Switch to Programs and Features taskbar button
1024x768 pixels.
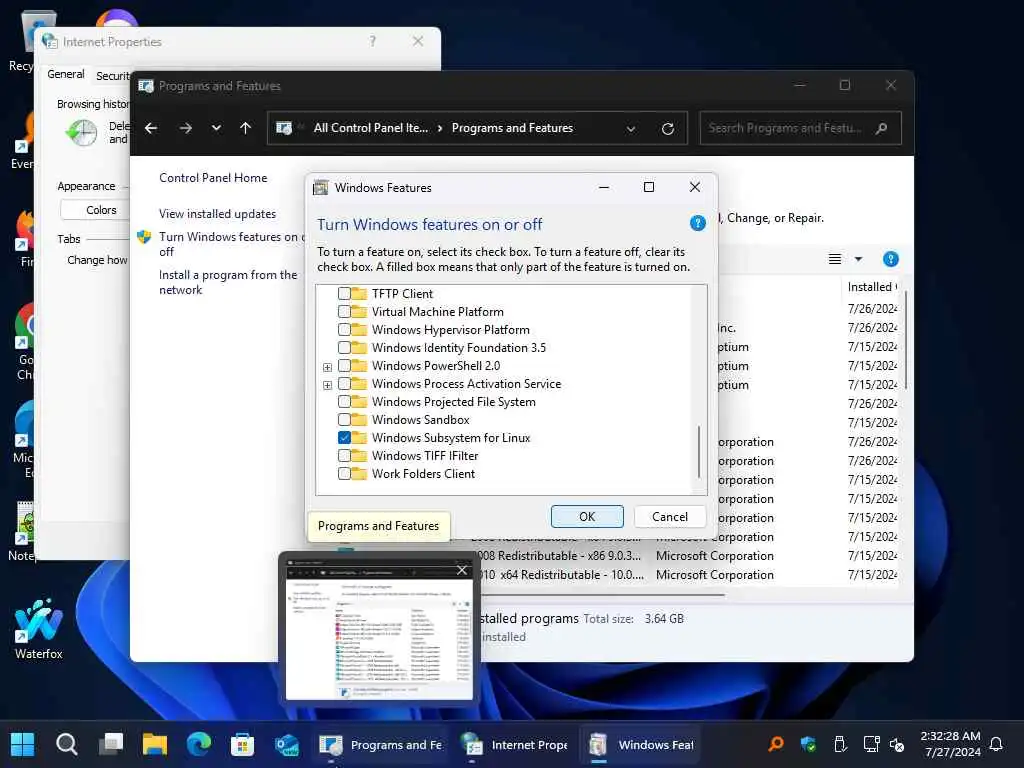click(380, 744)
